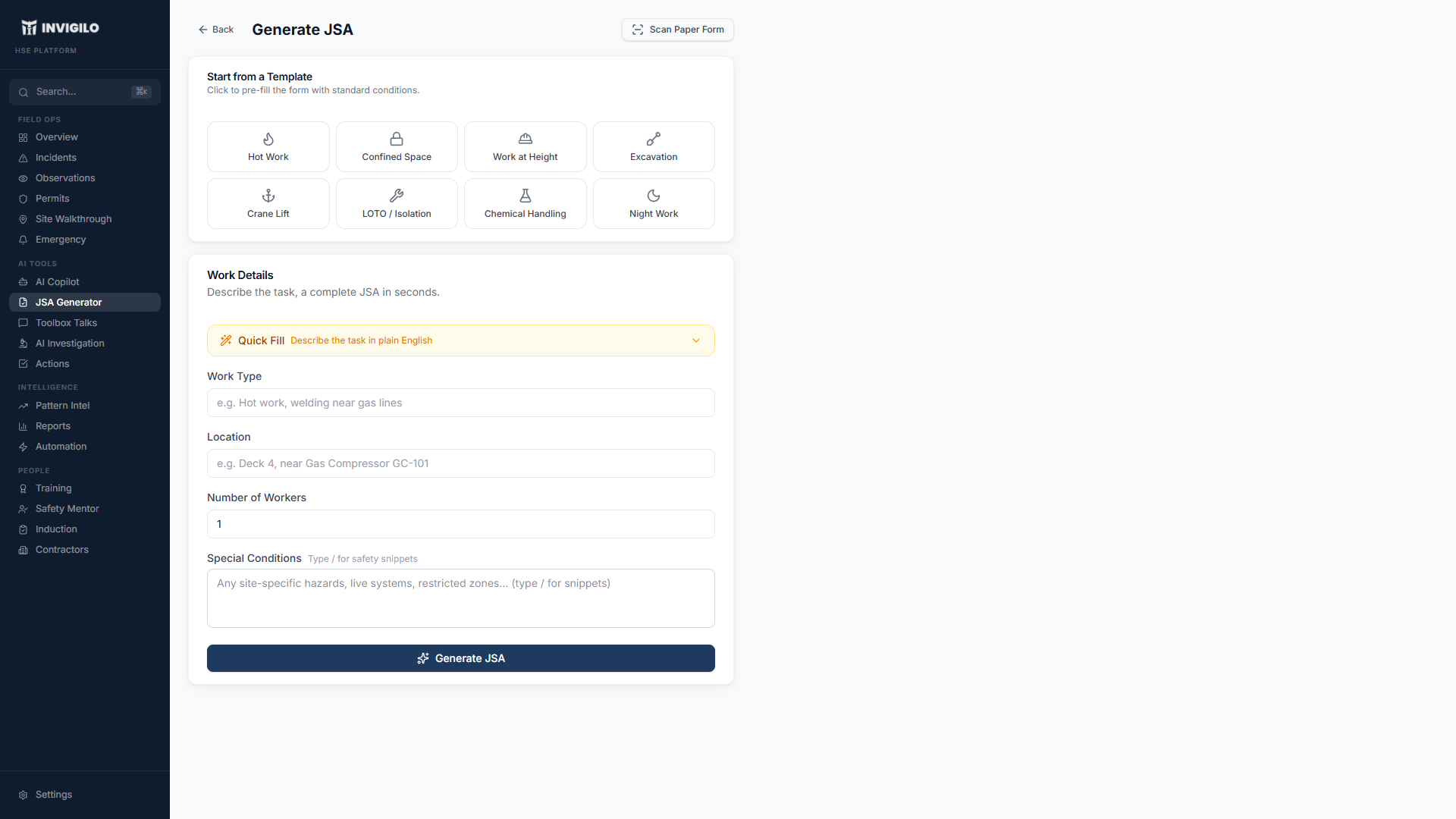Viewport: 1456px width, 819px height.
Task: Click the Site Walkthrough pin icon
Action: (x=24, y=220)
